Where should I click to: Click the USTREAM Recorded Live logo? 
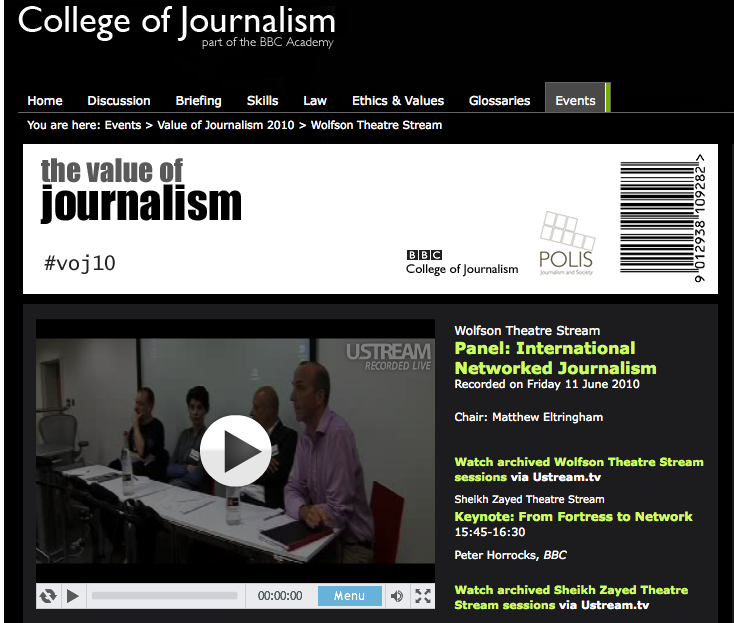389,357
